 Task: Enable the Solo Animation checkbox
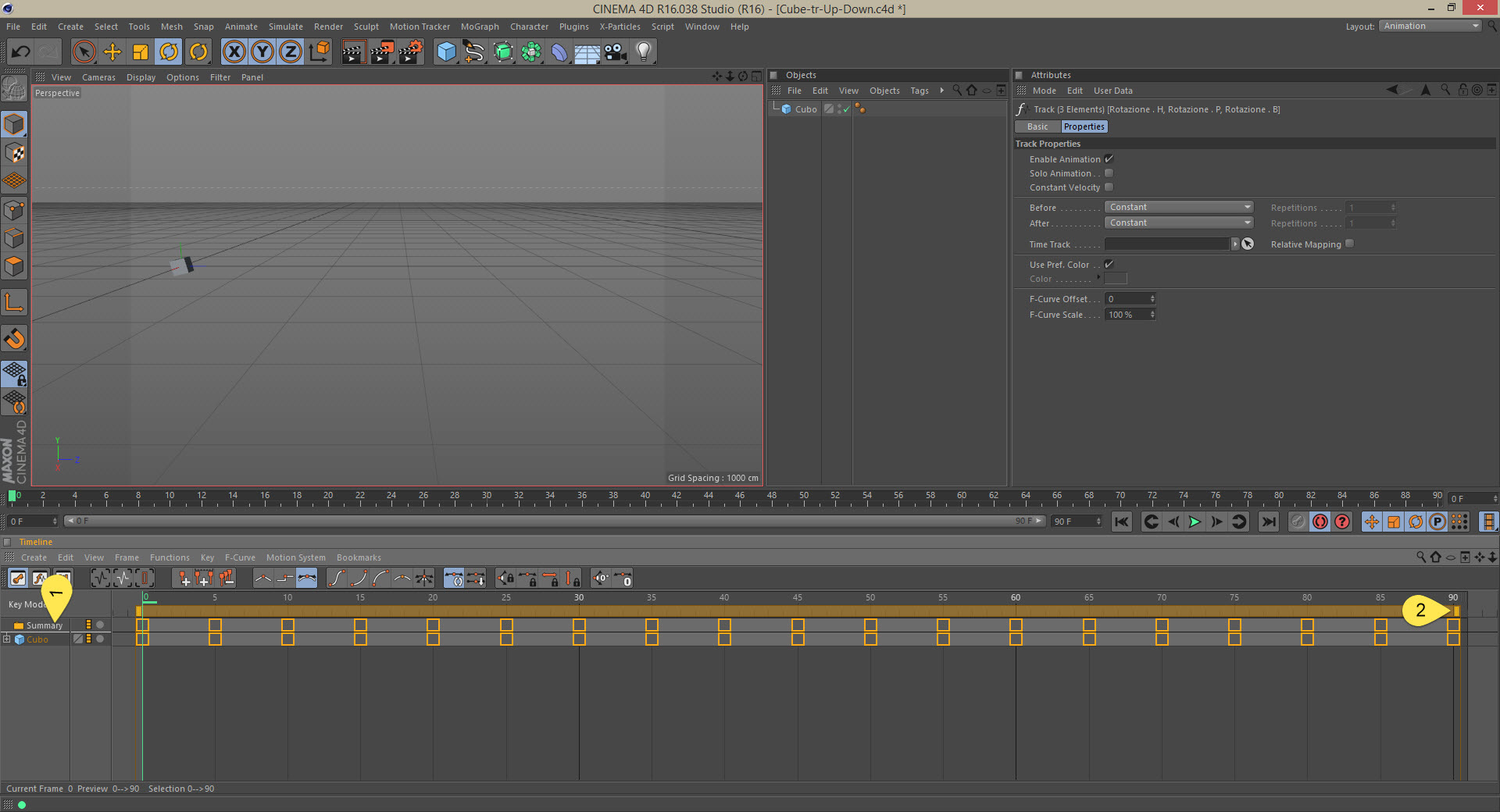1109,173
